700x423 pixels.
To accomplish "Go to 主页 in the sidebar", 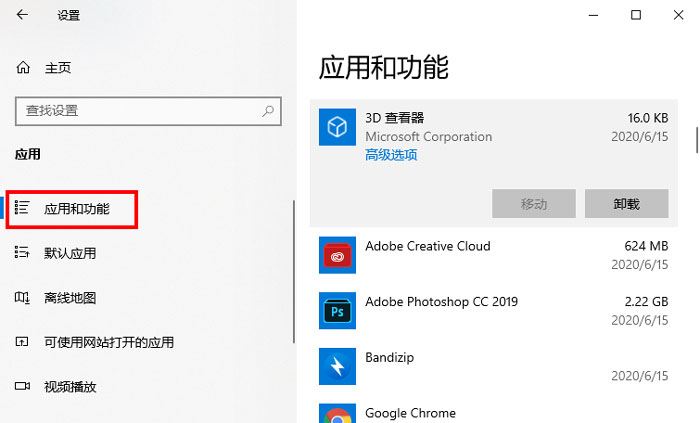I will click(x=58, y=68).
